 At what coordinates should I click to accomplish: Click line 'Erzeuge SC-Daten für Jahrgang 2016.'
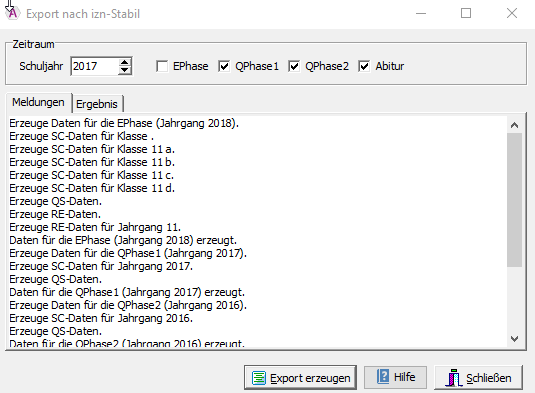coord(101,318)
